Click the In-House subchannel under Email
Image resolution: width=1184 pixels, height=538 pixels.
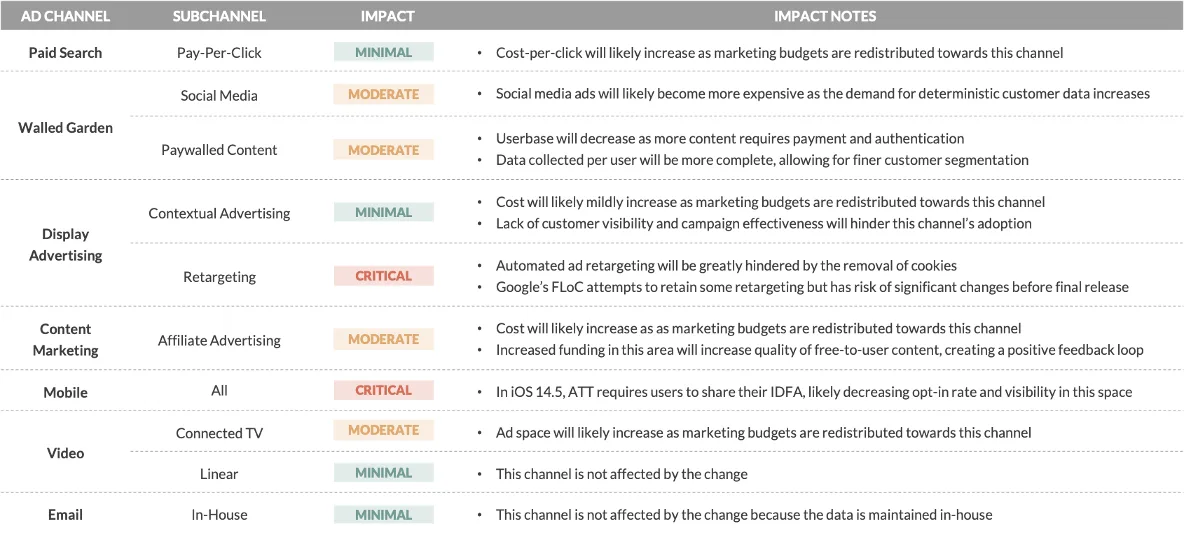(x=219, y=515)
